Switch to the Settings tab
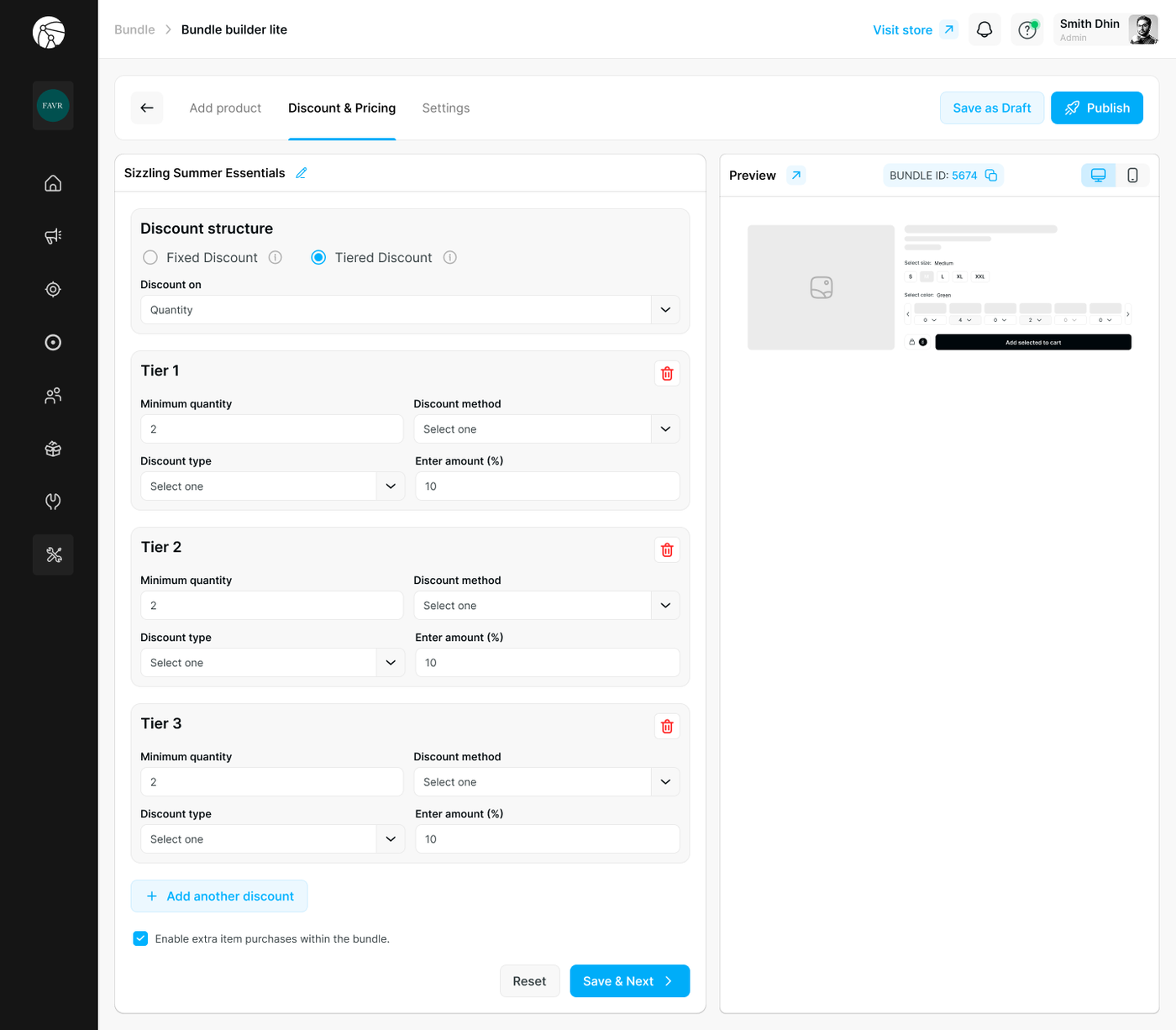This screenshot has width=1176, height=1030. point(446,108)
